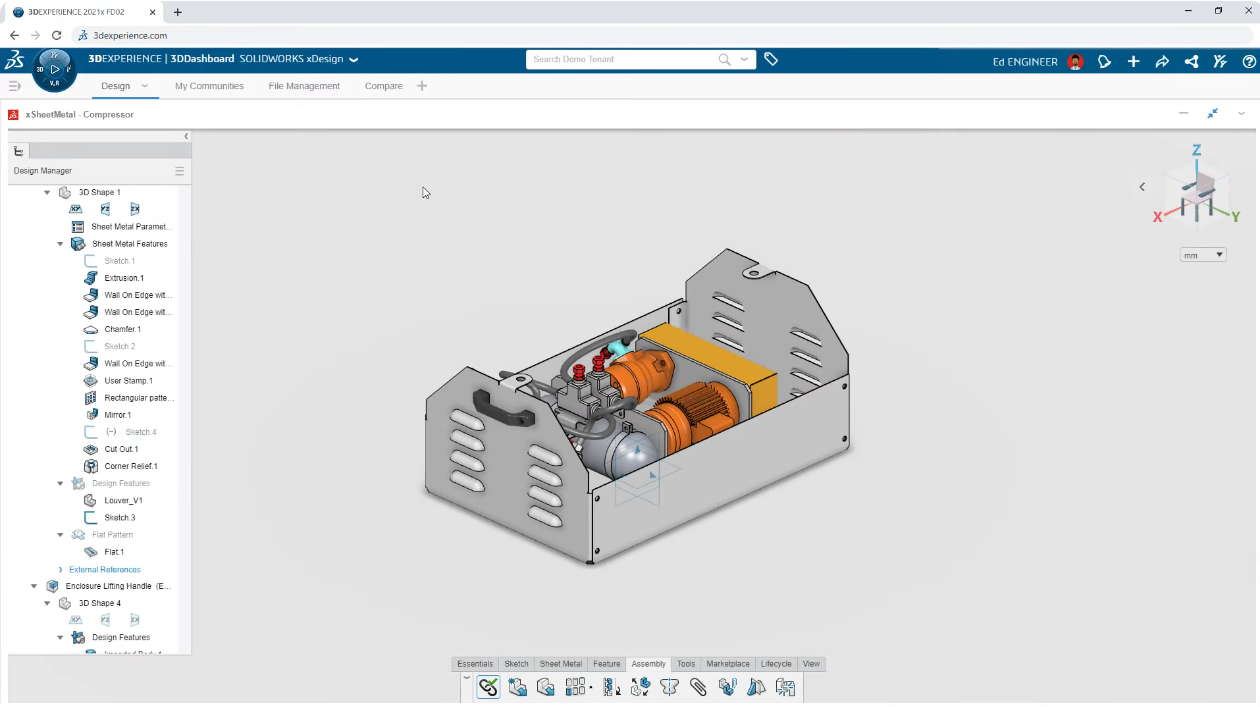Select the mate connection tool with green check
Screen dimensions: 1260x707
click(488, 687)
